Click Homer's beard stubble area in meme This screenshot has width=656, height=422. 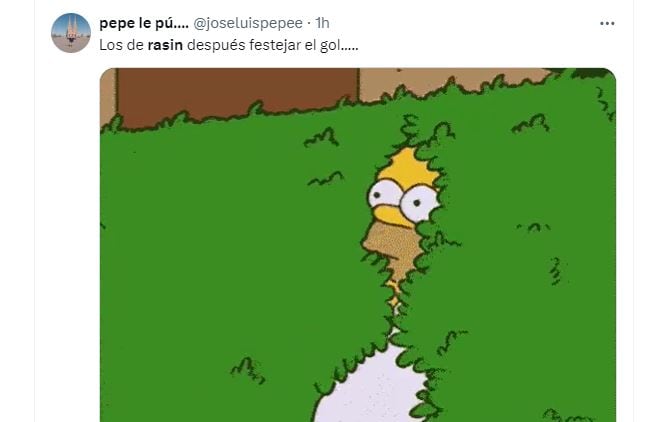pyautogui.click(x=391, y=245)
